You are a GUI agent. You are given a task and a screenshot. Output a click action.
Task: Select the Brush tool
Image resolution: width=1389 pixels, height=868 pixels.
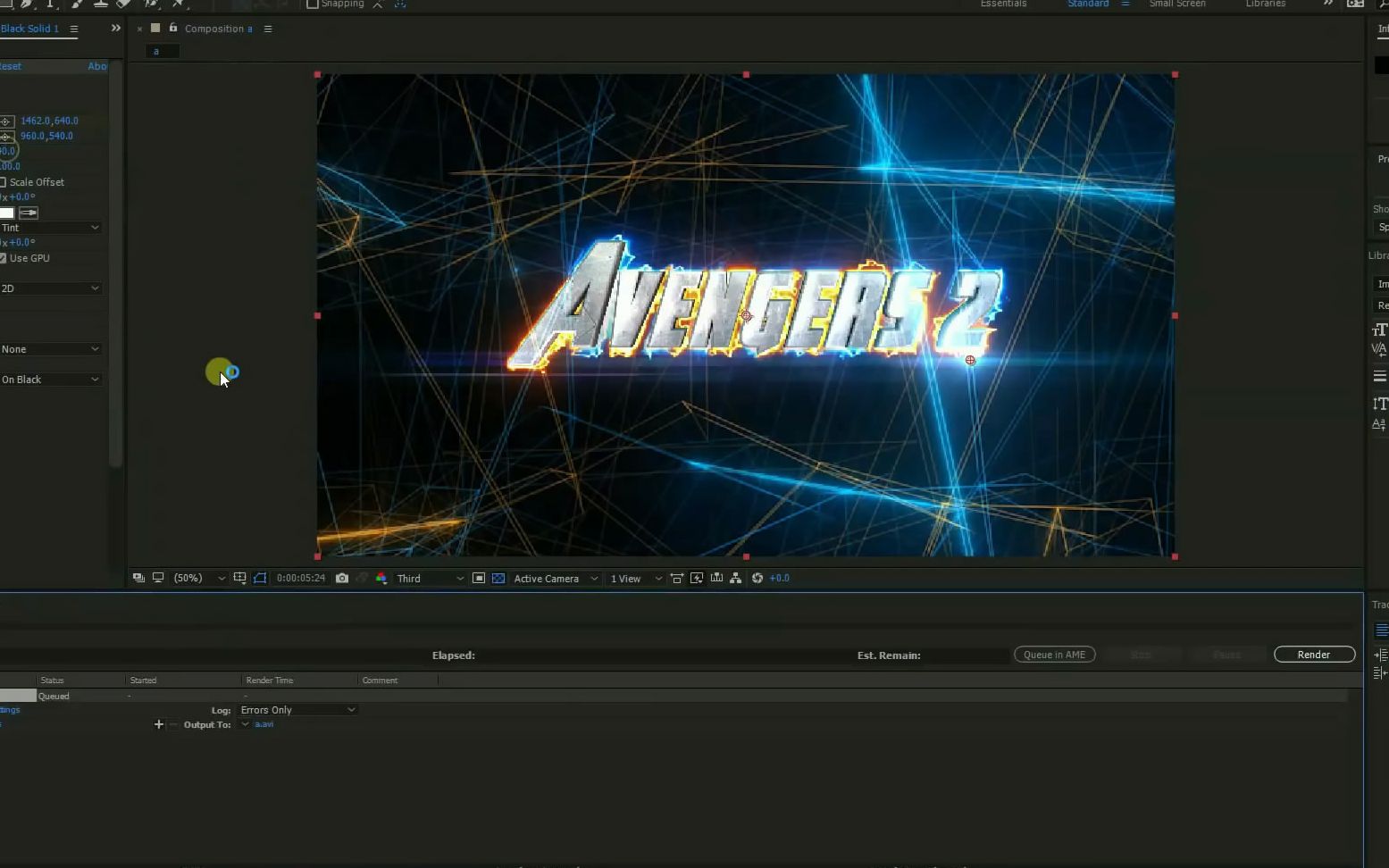76,4
